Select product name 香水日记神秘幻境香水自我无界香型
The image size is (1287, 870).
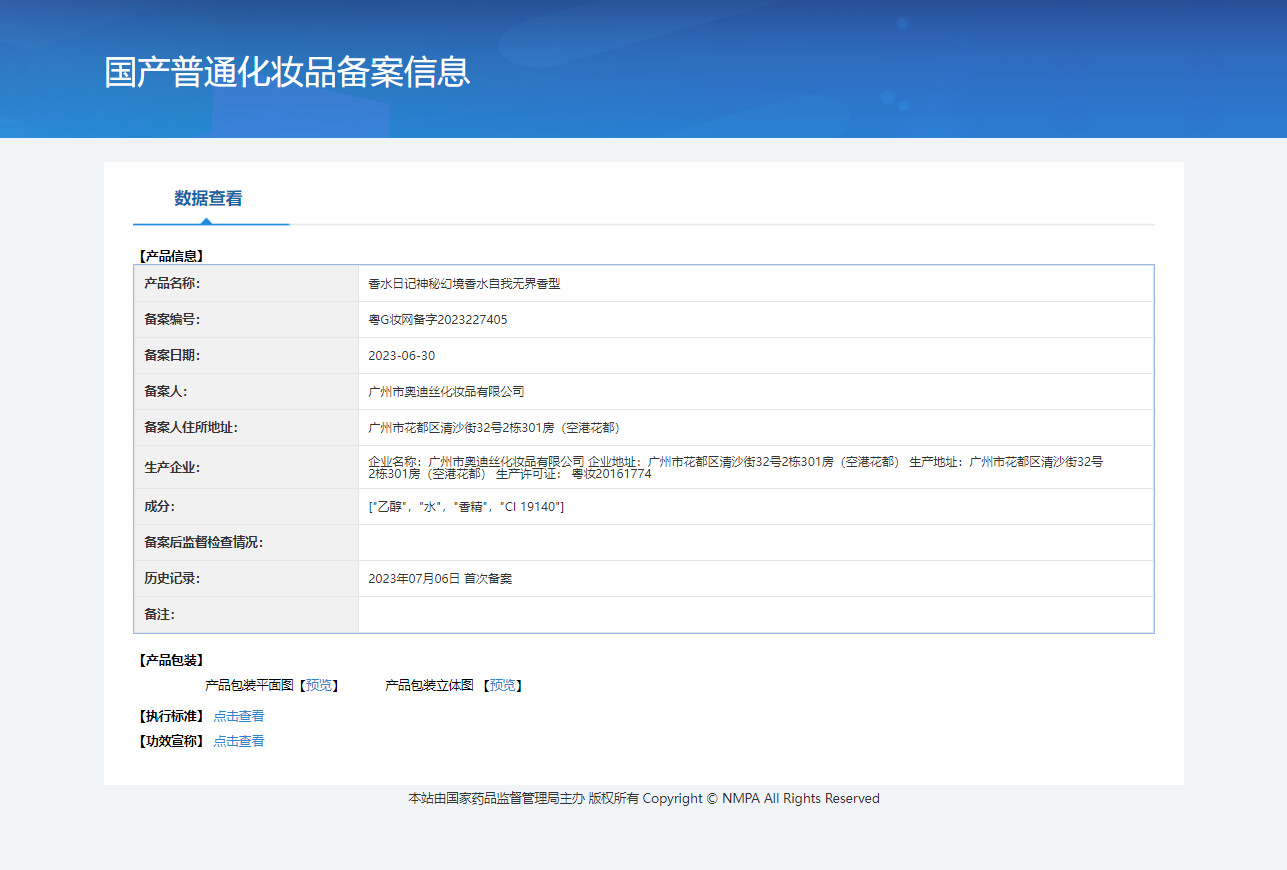pos(465,284)
